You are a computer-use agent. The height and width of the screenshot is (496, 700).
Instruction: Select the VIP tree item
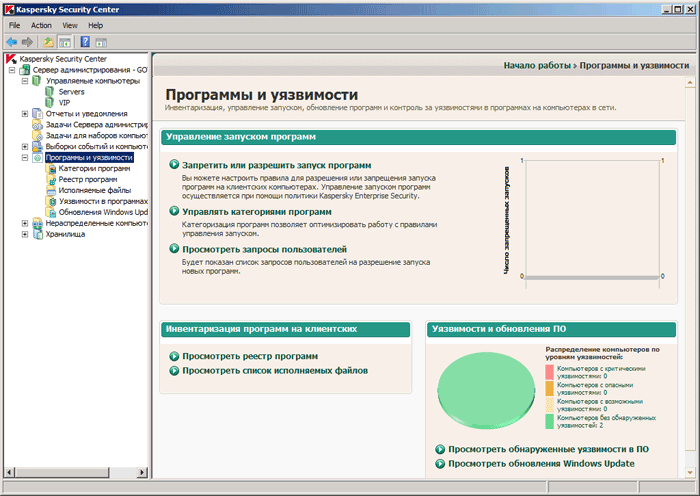[x=65, y=102]
